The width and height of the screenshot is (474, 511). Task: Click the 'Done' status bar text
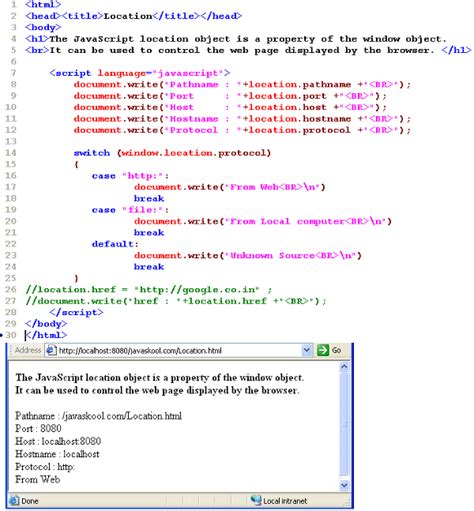click(x=30, y=501)
